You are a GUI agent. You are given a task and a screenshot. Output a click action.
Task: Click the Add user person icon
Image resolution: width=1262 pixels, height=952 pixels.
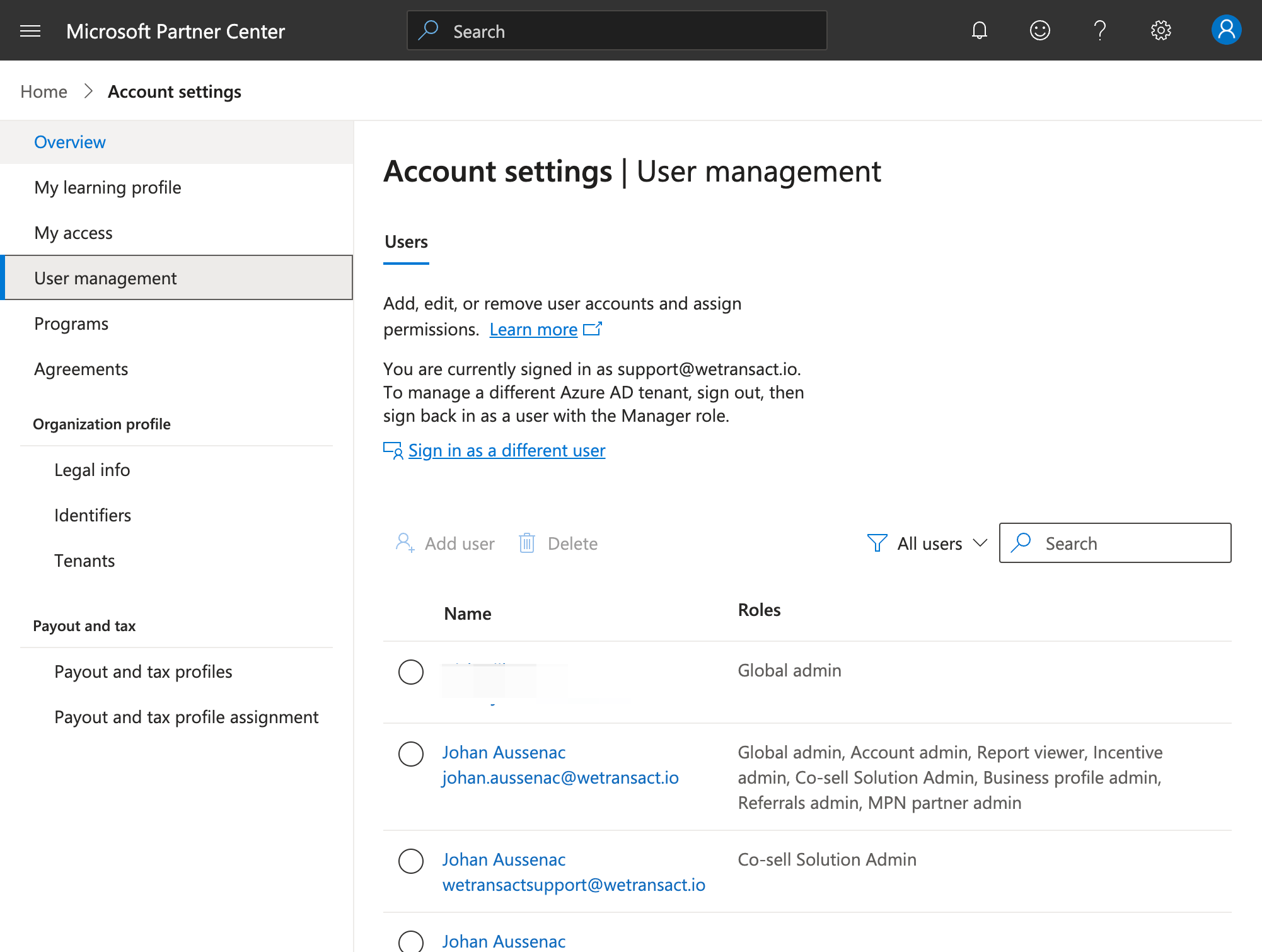pos(405,543)
